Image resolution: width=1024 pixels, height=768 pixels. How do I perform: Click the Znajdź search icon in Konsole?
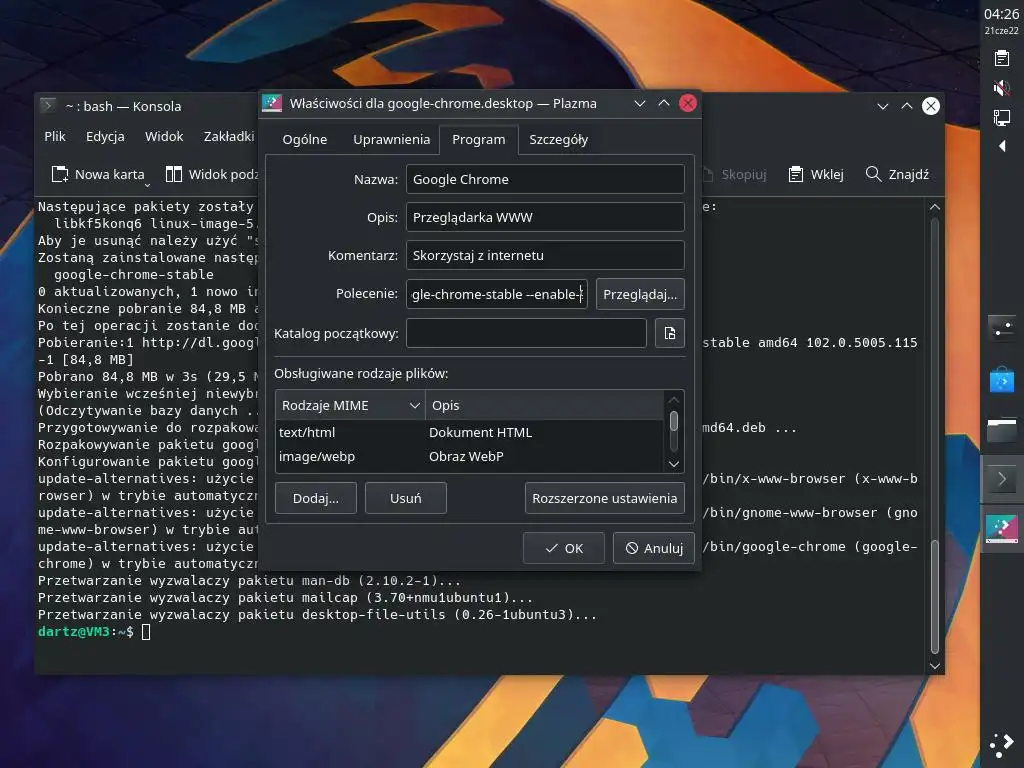873,174
